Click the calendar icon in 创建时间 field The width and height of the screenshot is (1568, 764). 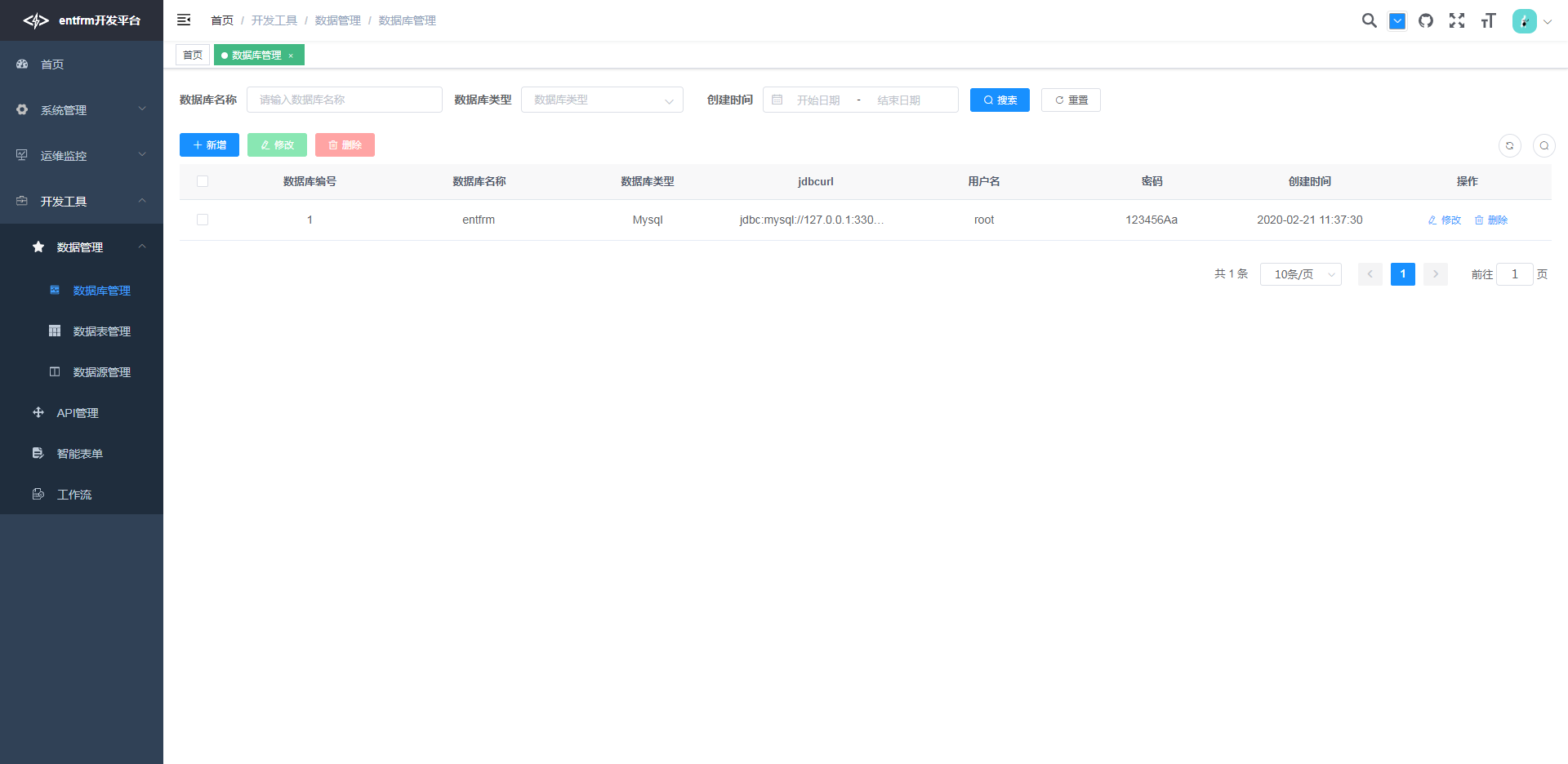tap(777, 100)
